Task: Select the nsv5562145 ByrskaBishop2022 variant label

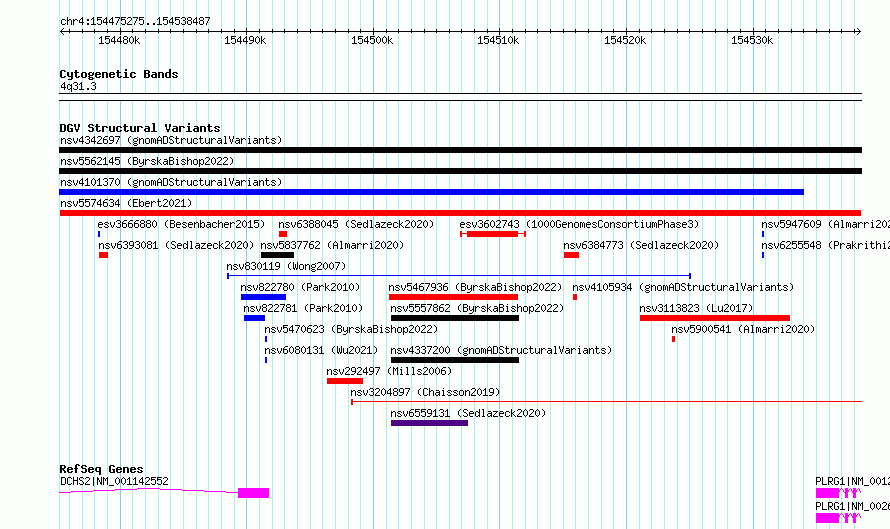Action: coord(147,161)
